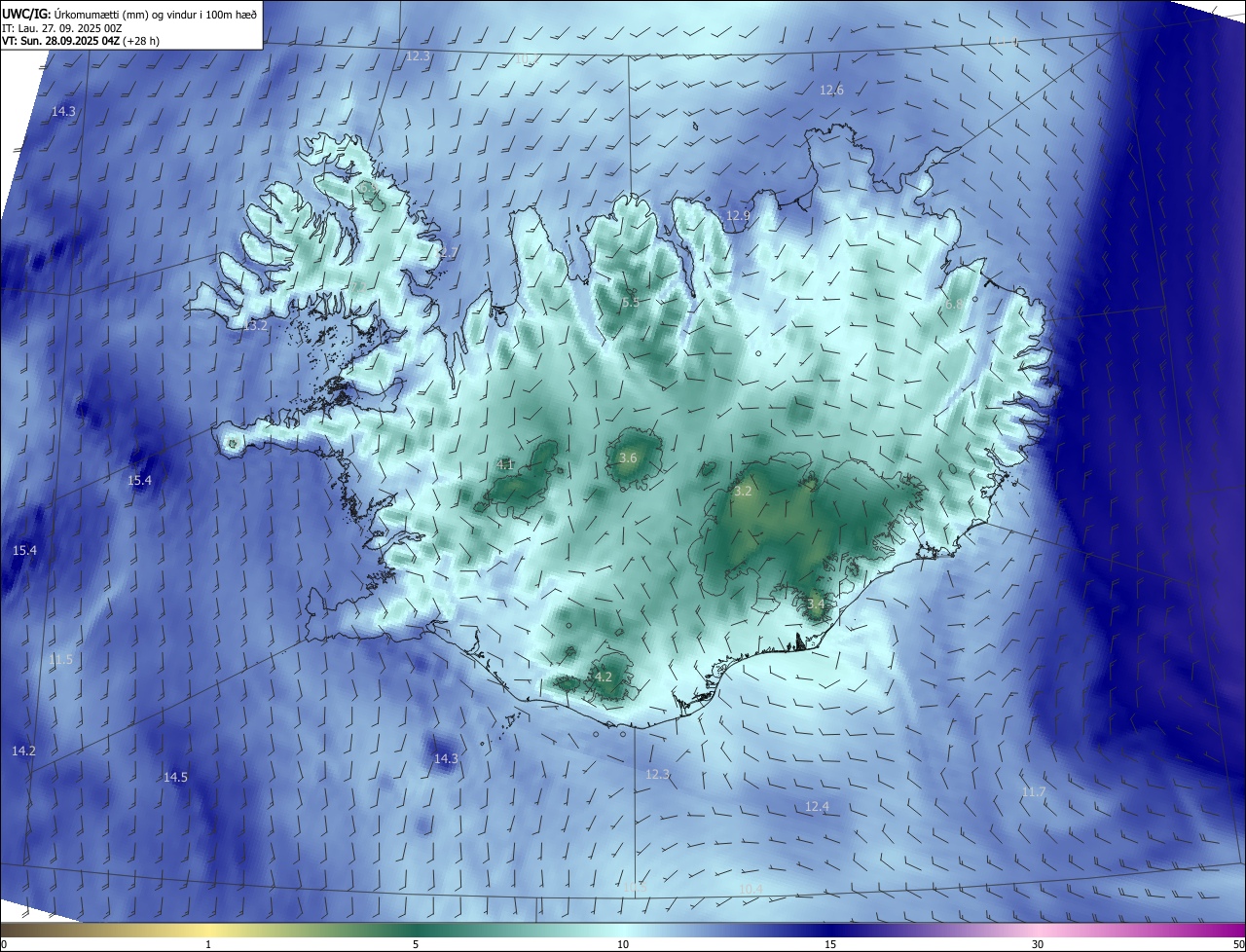
Task: Click the 5.5 value label
Action: coord(630,303)
